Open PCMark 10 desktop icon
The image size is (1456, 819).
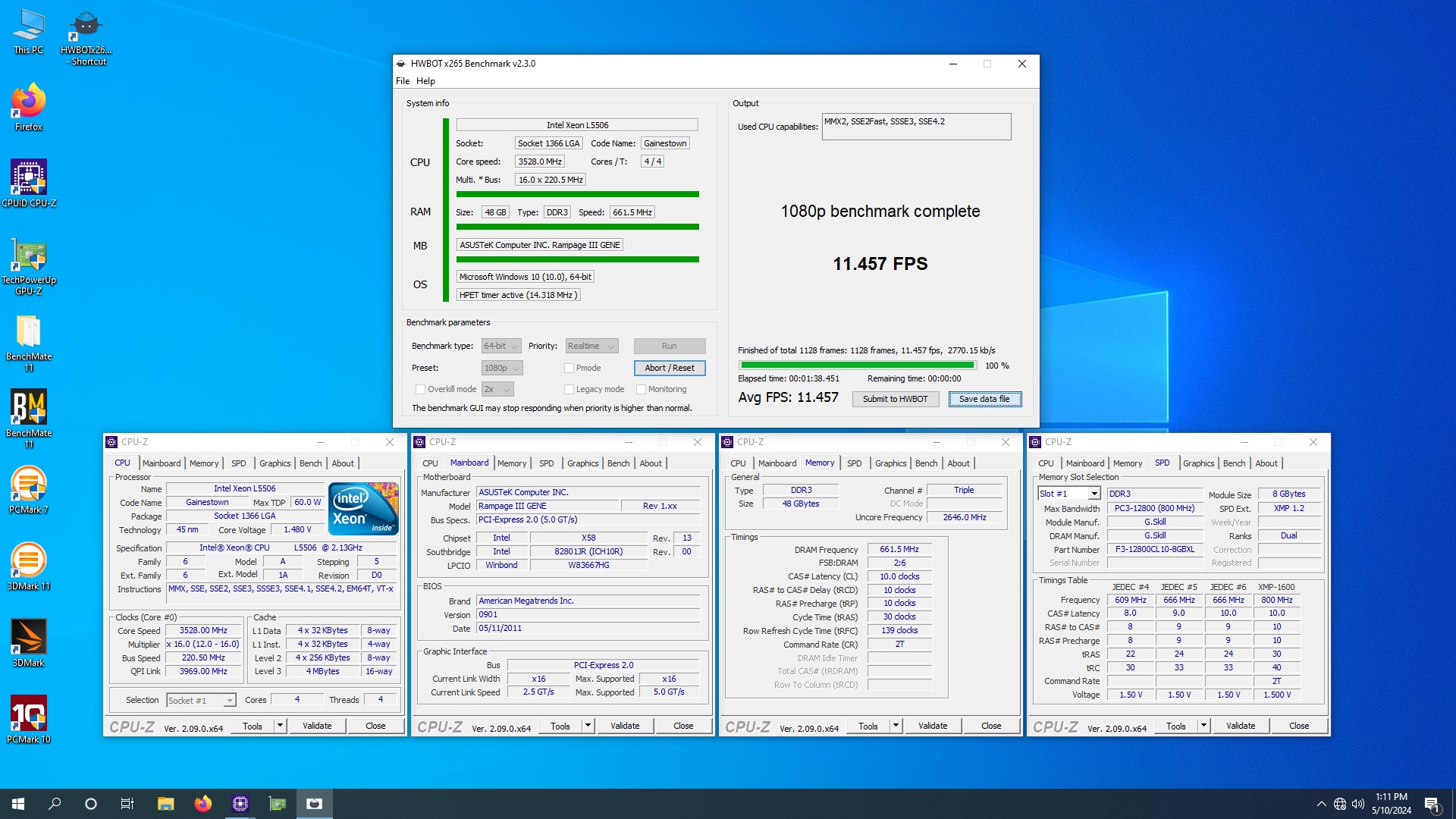(x=28, y=720)
